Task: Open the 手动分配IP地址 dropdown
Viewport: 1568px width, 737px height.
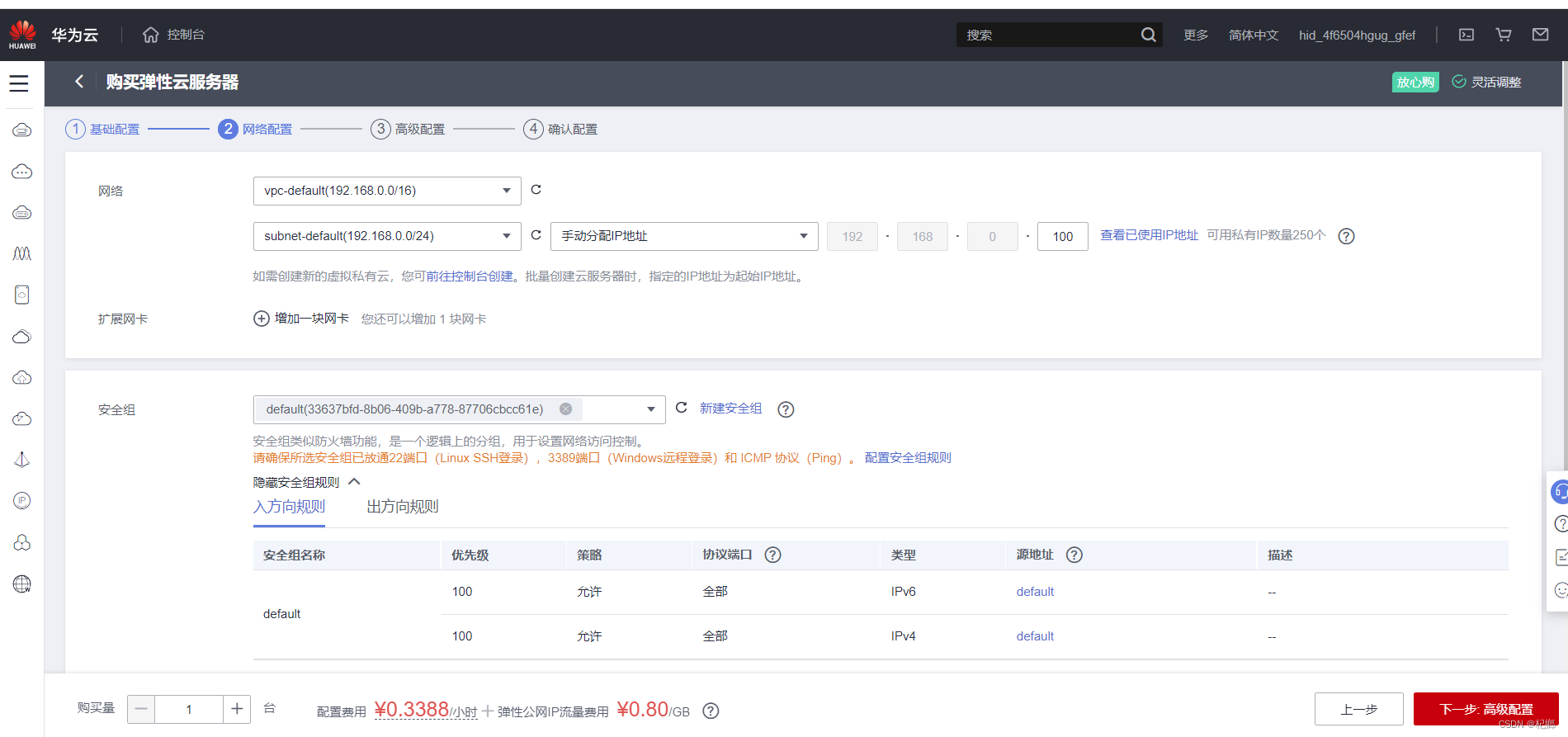Action: (684, 236)
